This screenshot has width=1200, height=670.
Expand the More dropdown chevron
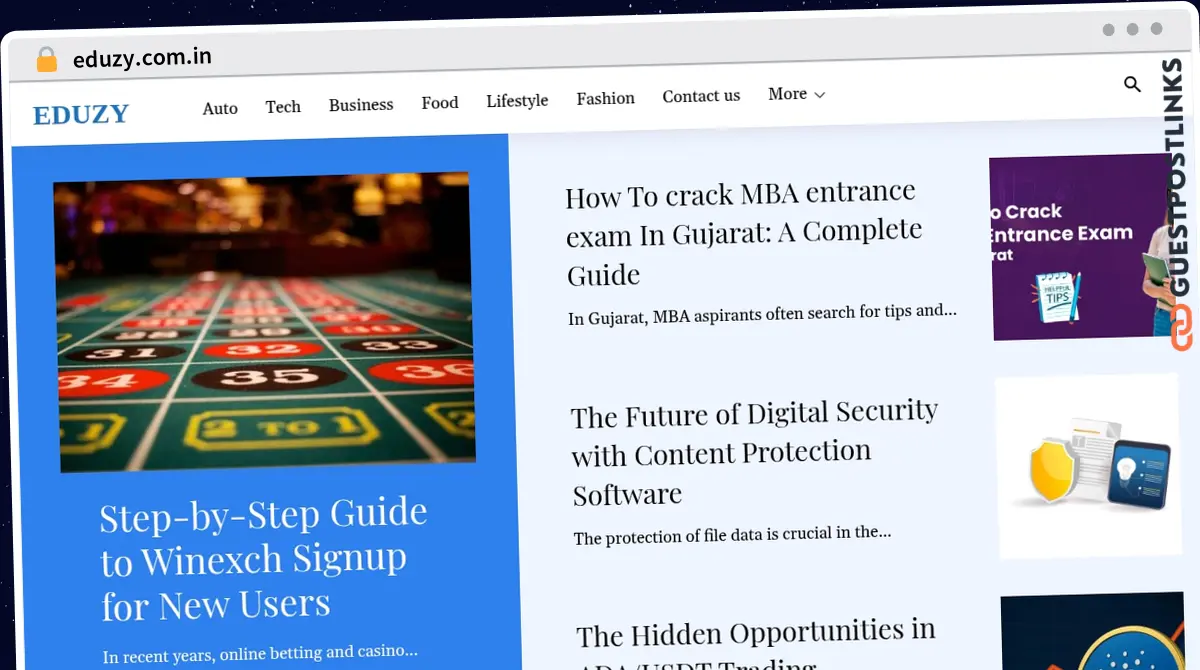point(820,95)
